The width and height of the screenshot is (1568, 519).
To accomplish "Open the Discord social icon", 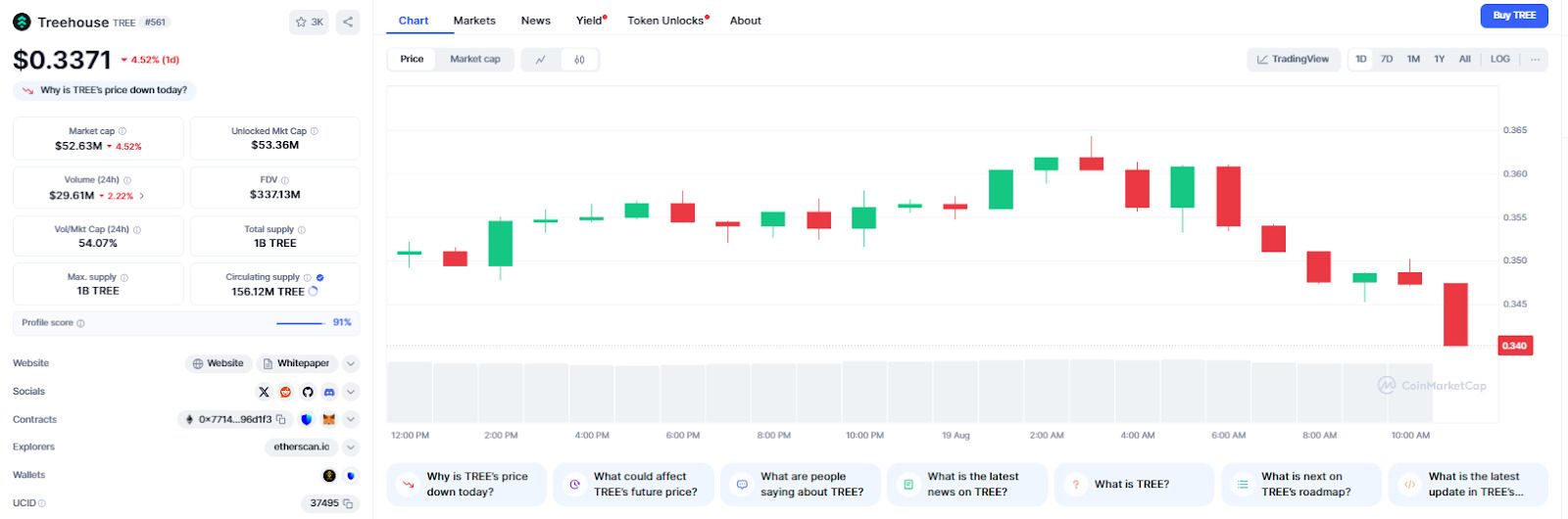I will coord(329,392).
